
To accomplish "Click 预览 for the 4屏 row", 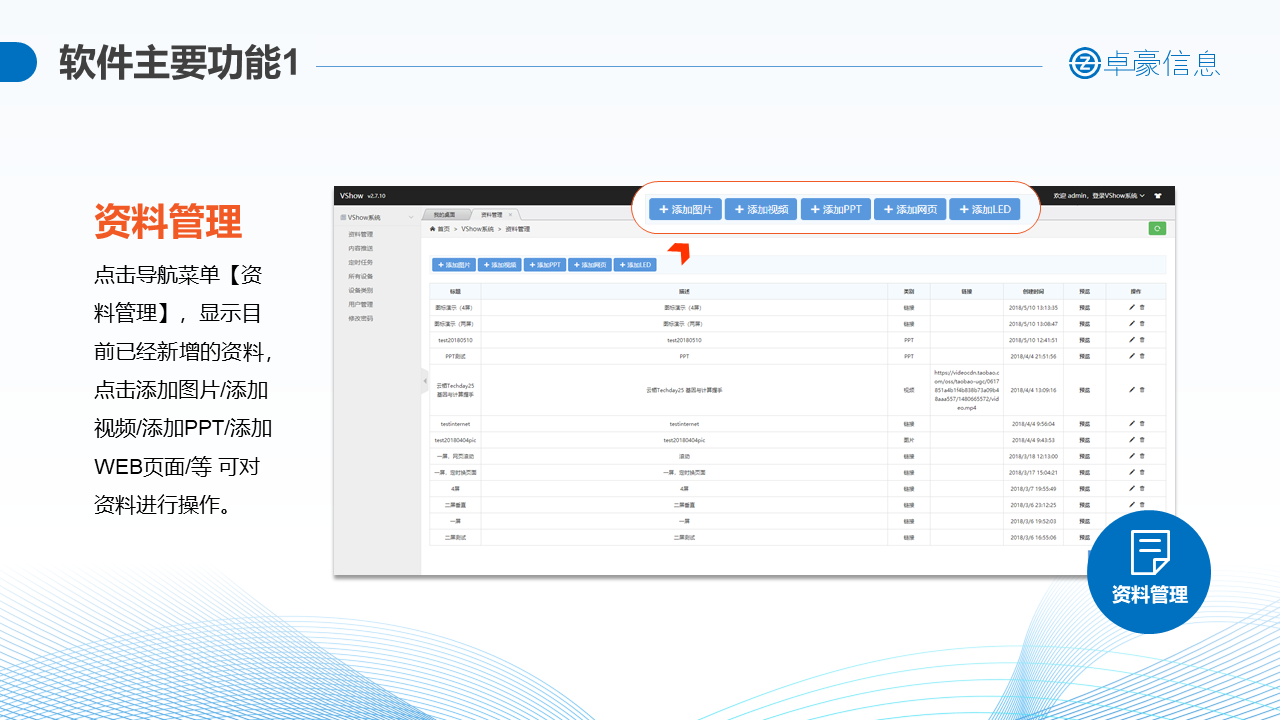I will (1084, 489).
